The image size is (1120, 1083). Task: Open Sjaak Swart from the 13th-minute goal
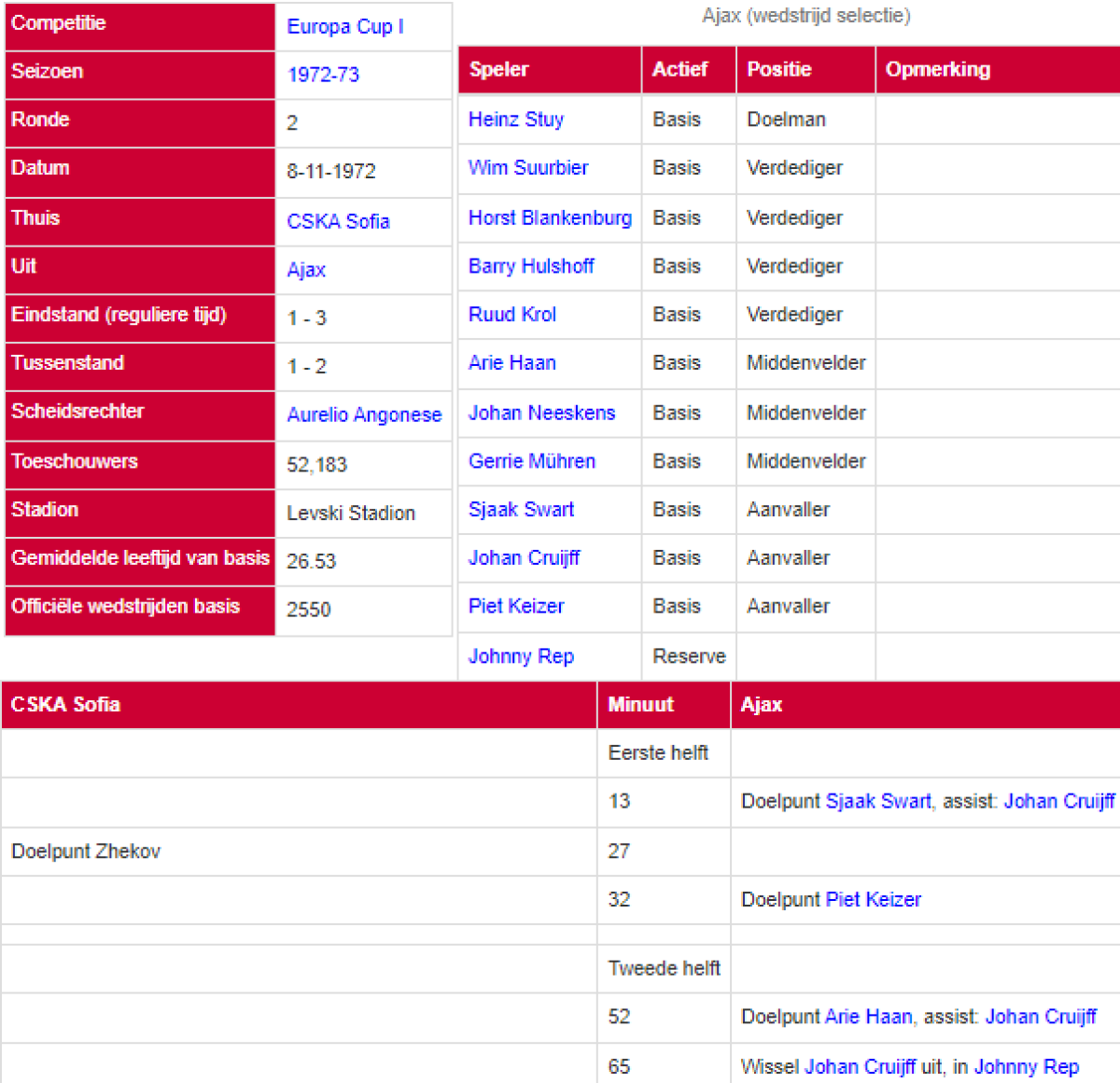point(878,801)
